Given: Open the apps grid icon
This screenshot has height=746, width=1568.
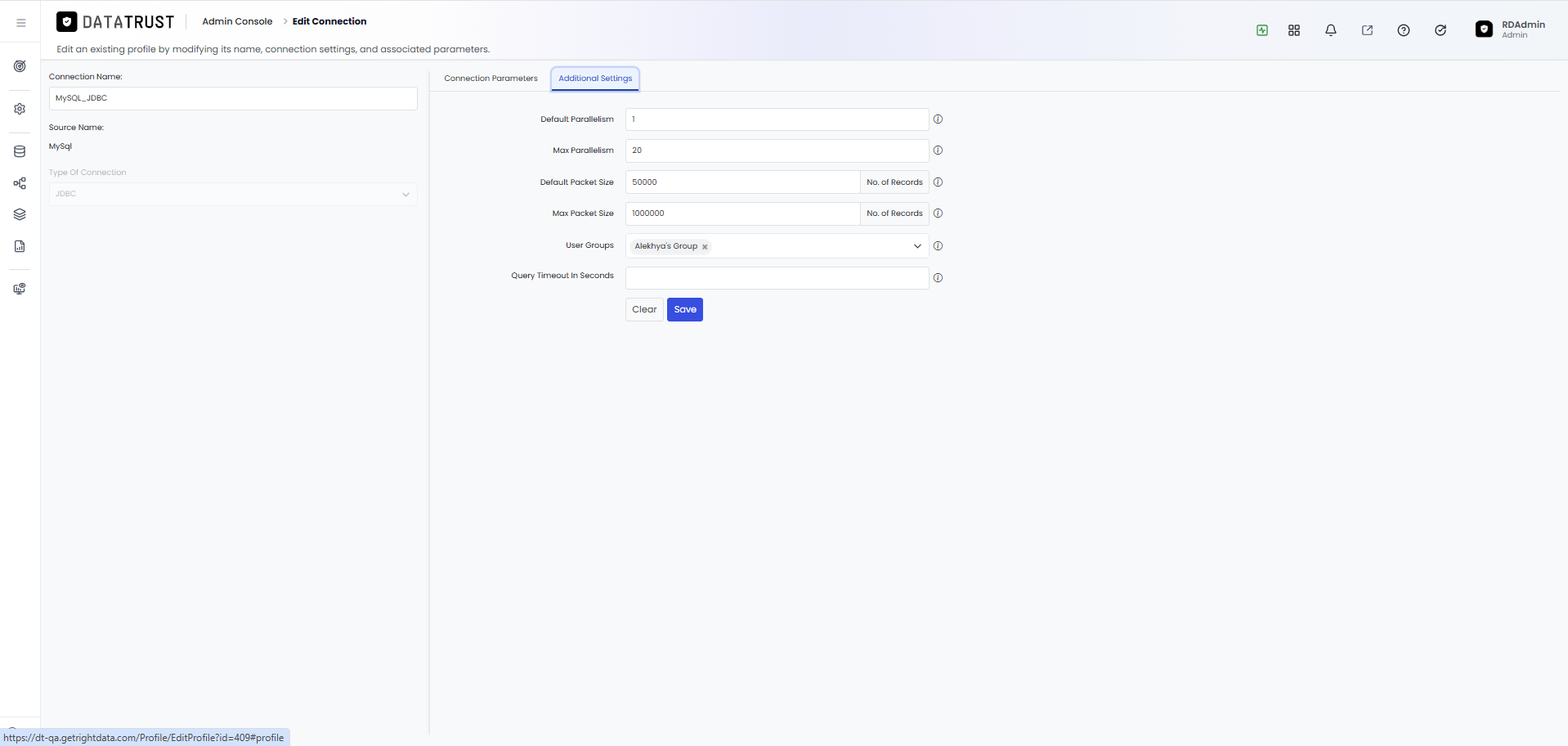Looking at the screenshot, I should click(x=1294, y=30).
